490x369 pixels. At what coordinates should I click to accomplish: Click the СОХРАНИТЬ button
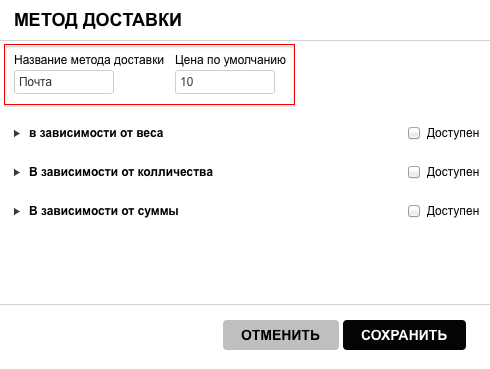click(x=404, y=335)
